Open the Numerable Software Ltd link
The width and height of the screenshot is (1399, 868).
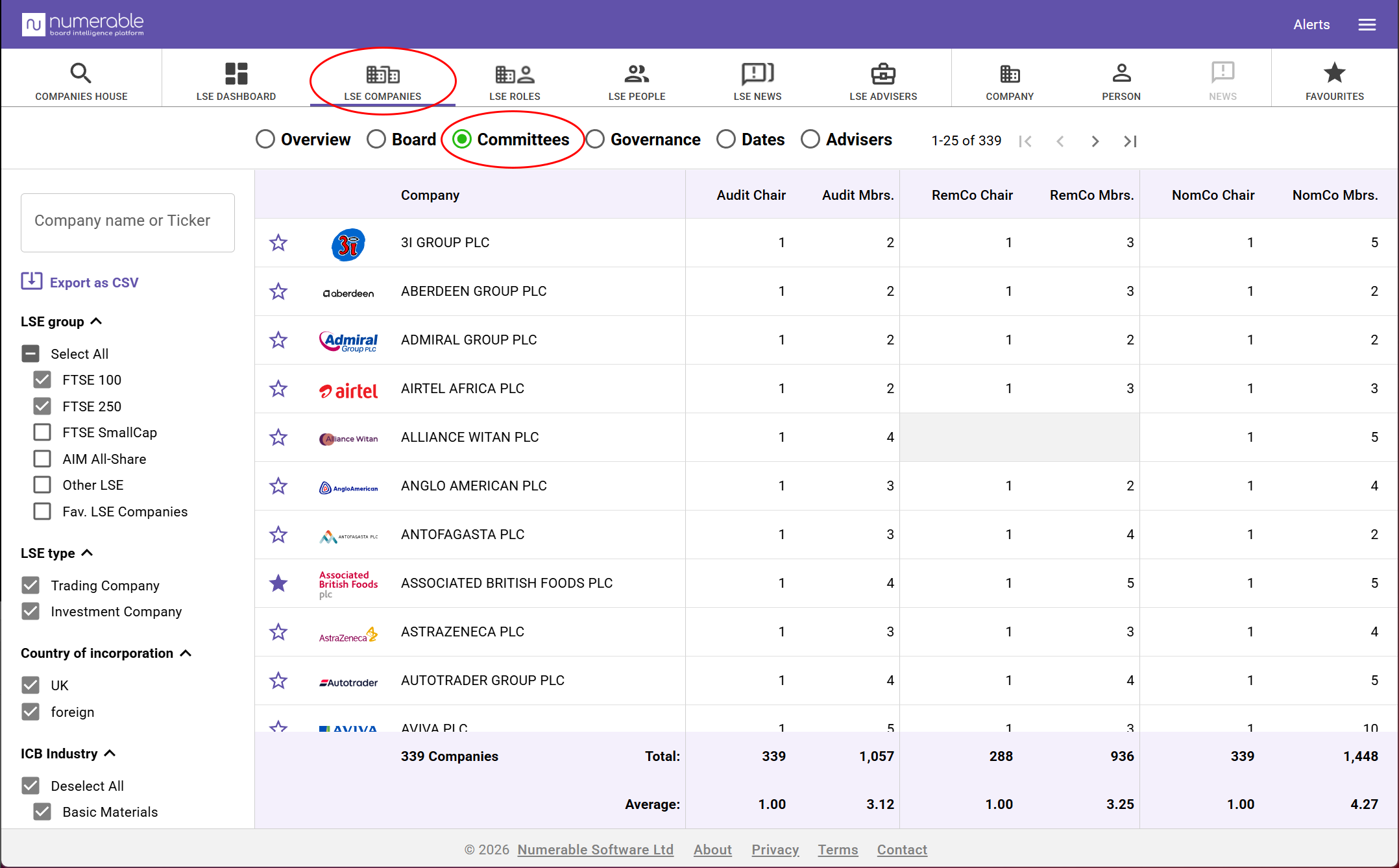coord(595,850)
